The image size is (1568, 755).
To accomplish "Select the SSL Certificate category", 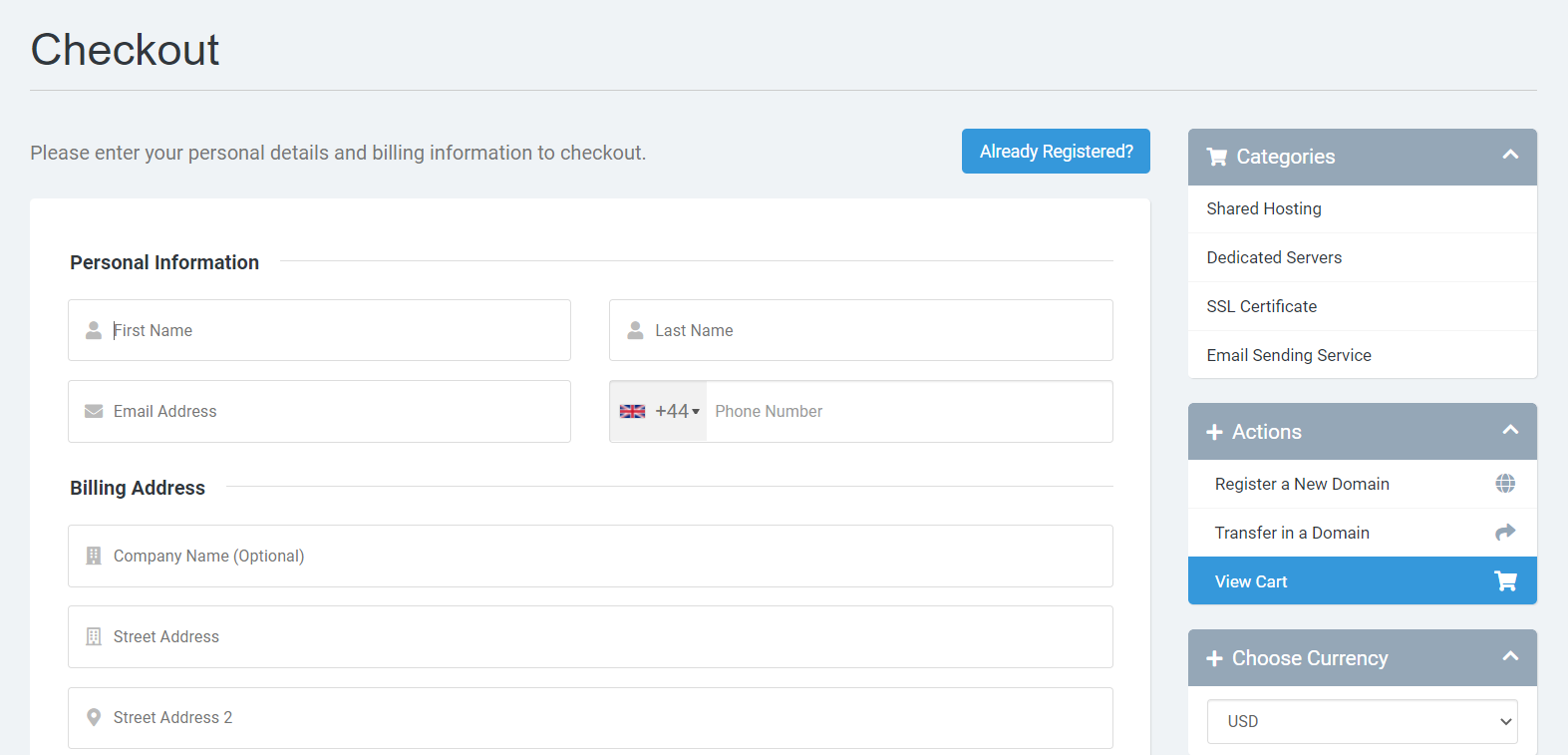I will (x=1363, y=306).
